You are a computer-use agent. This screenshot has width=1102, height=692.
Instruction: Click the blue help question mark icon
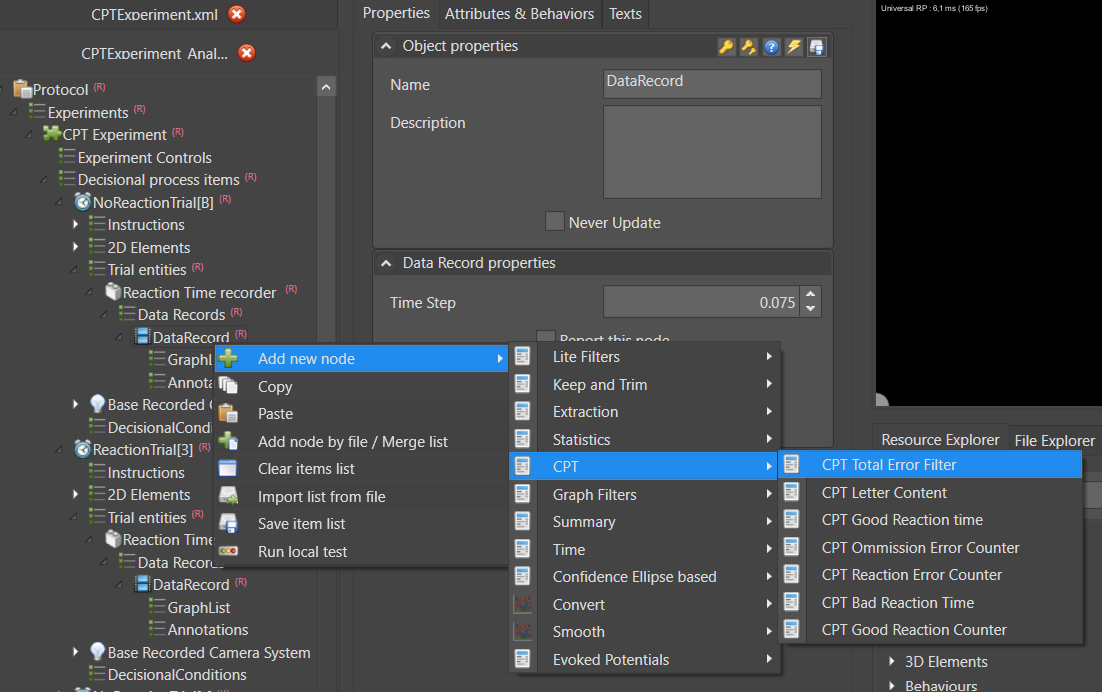pos(771,47)
